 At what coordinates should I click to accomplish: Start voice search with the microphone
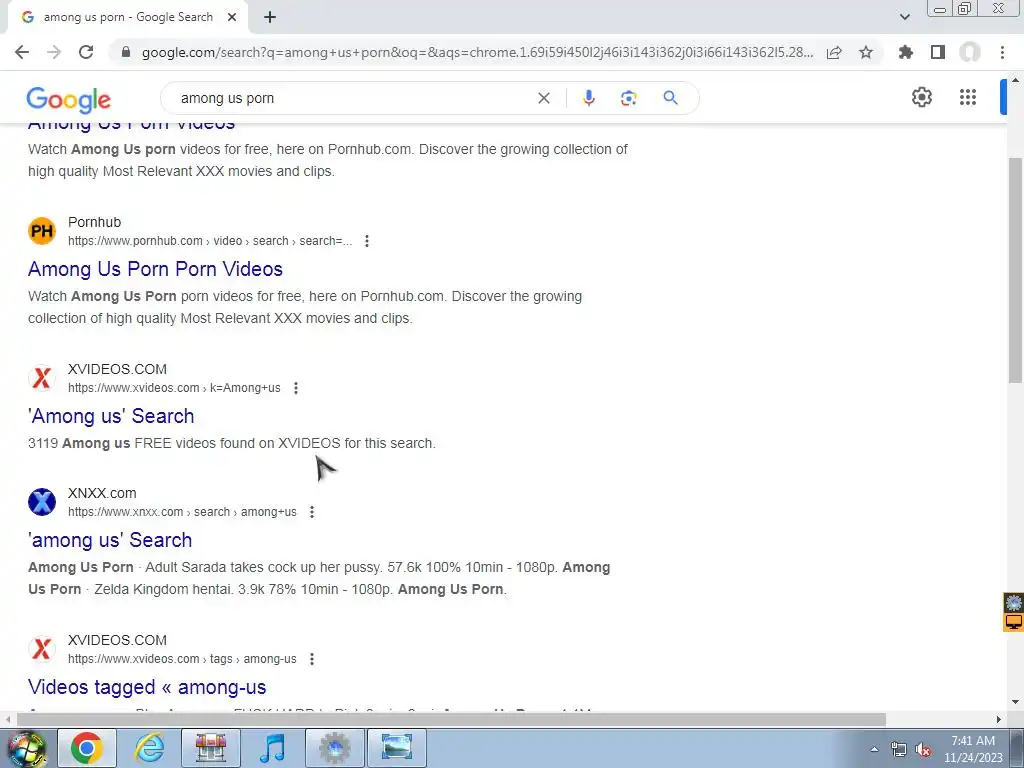pos(588,98)
